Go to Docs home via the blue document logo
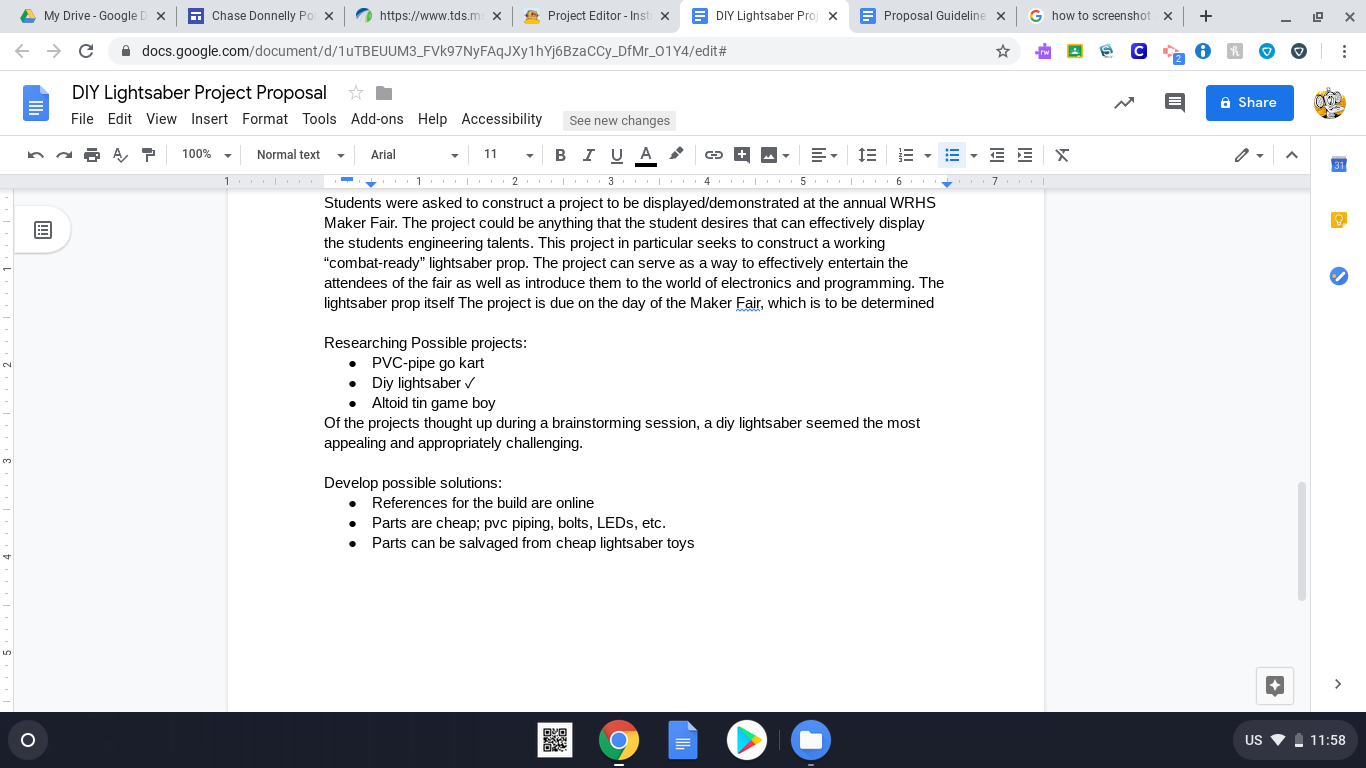 point(37,104)
